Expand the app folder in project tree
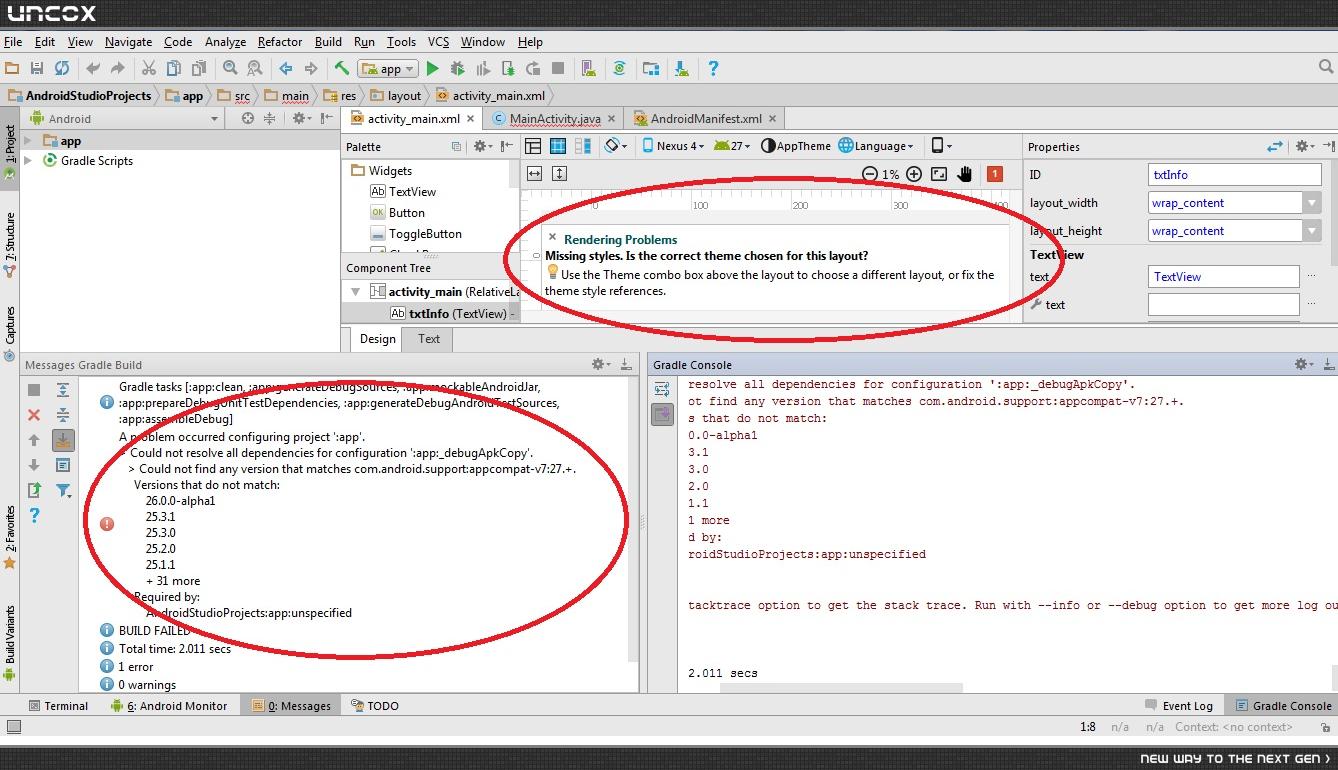 pos(29,141)
